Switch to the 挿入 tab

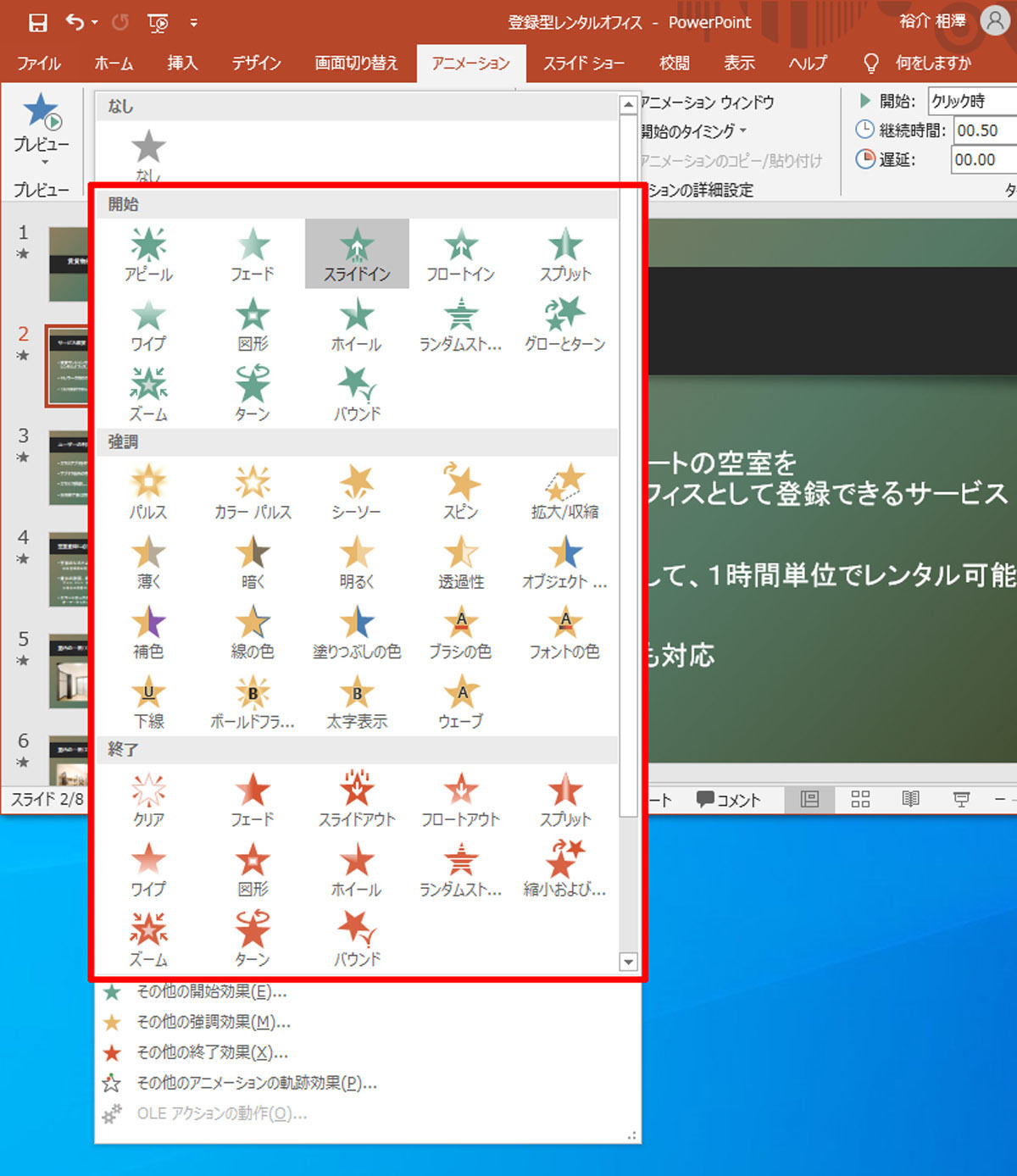(x=182, y=64)
